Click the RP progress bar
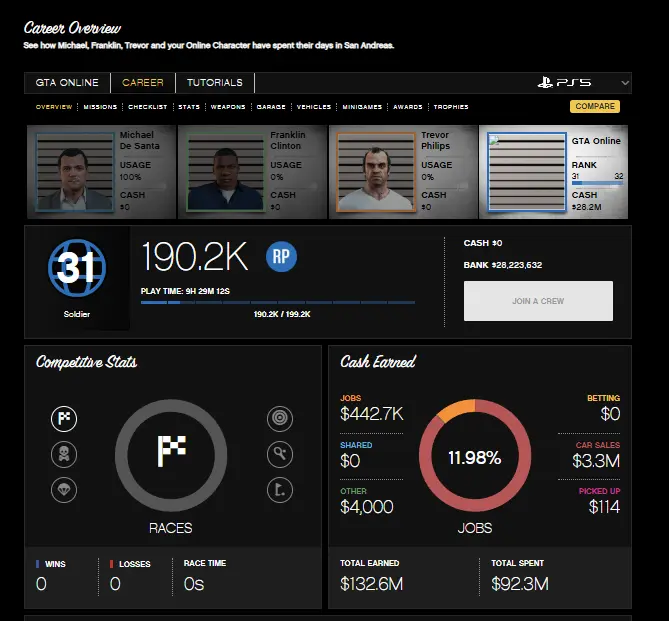669x621 pixels. [278, 302]
